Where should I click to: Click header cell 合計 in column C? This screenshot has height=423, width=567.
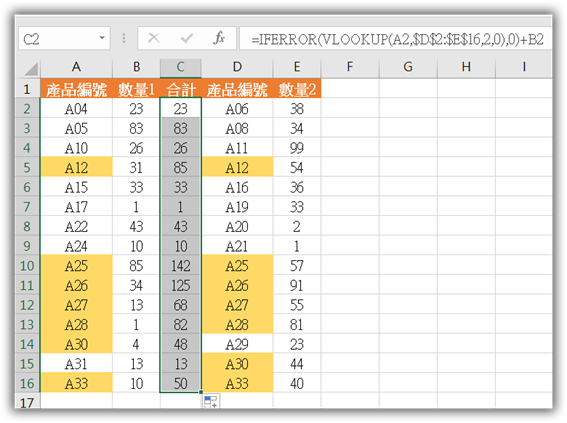pos(180,89)
